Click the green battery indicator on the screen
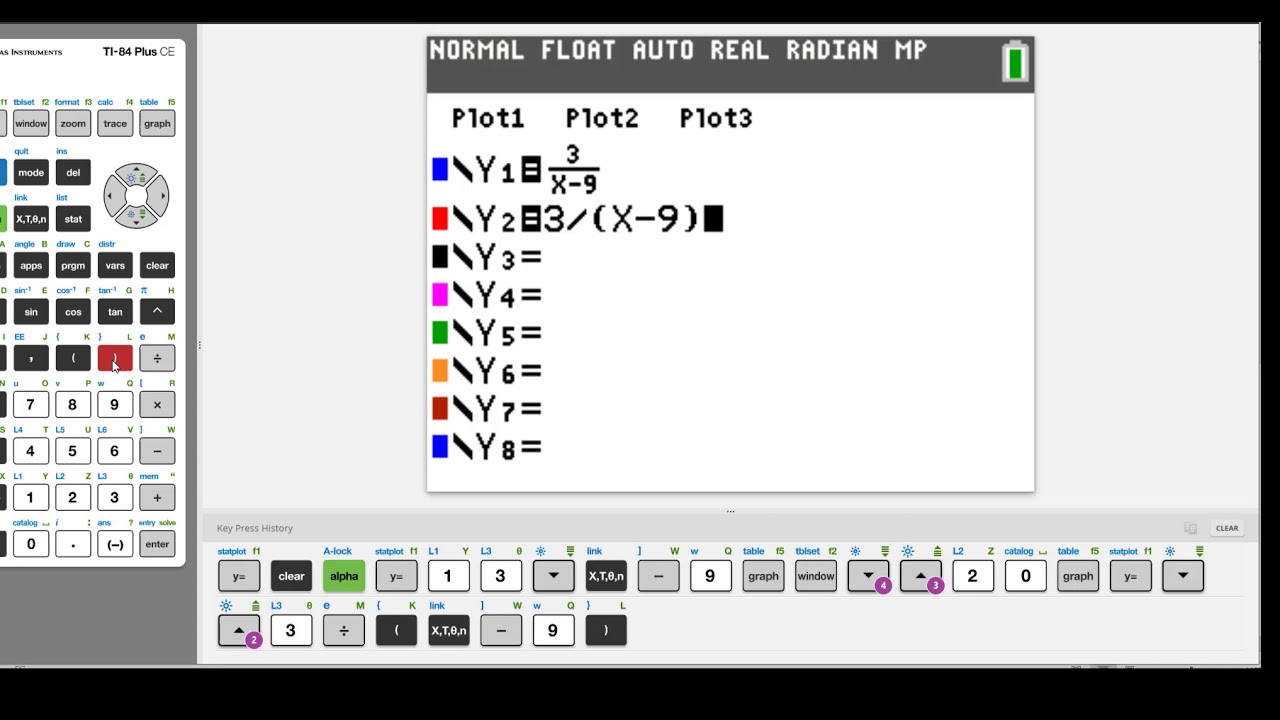 (1016, 62)
